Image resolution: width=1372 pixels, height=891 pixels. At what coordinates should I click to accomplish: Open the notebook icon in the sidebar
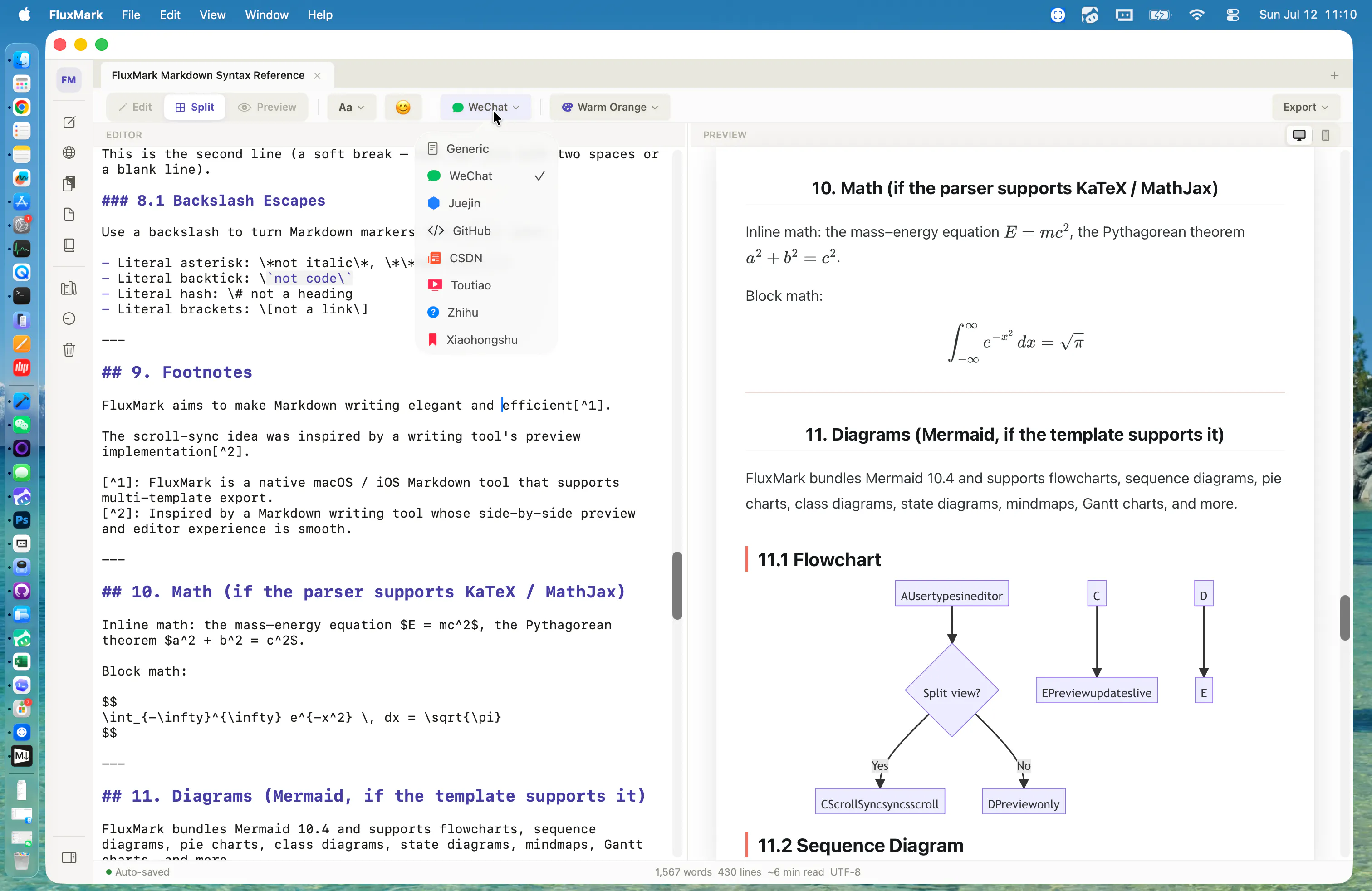69,245
